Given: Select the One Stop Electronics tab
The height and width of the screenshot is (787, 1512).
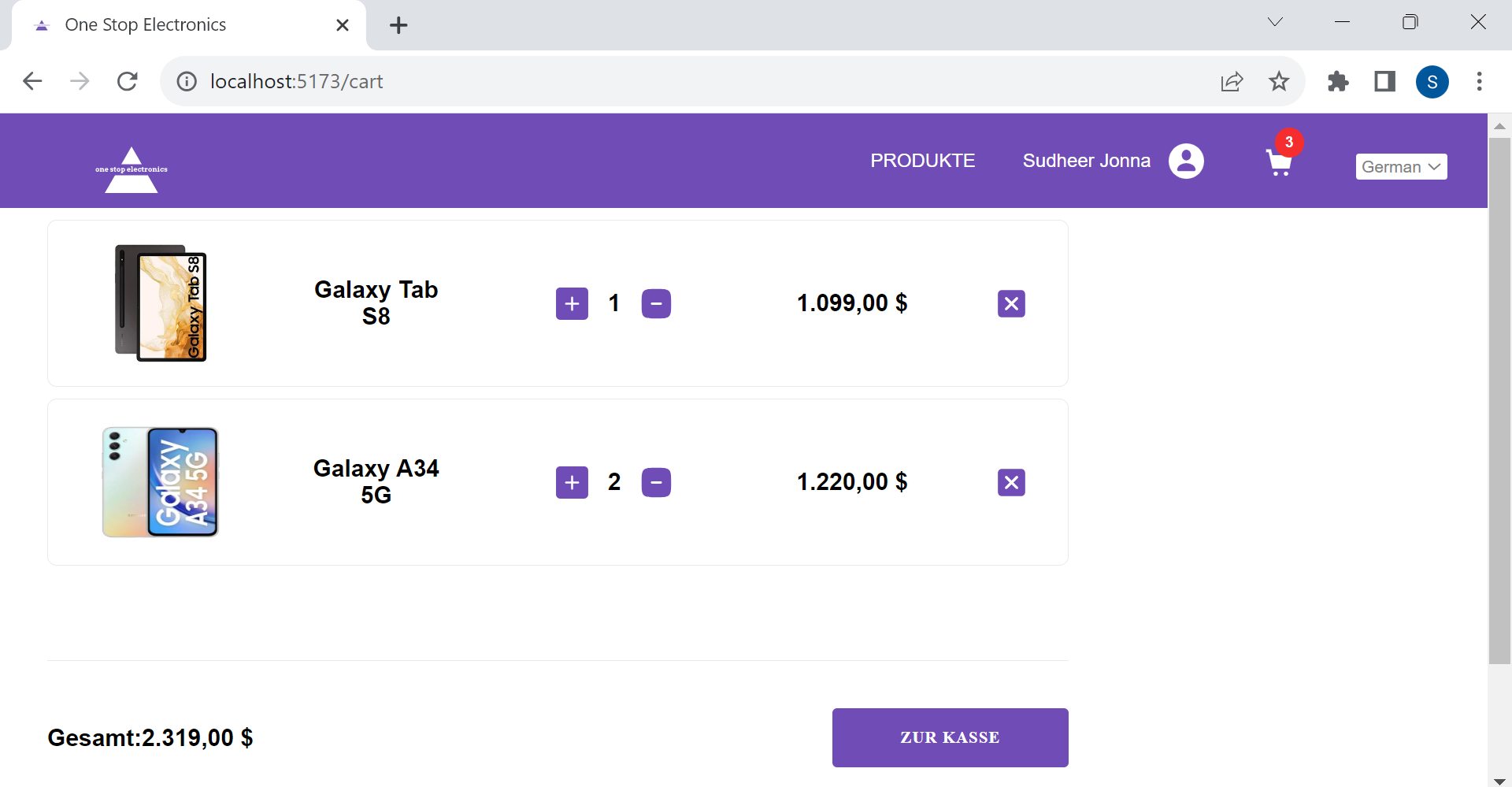Looking at the screenshot, I should pyautogui.click(x=189, y=25).
